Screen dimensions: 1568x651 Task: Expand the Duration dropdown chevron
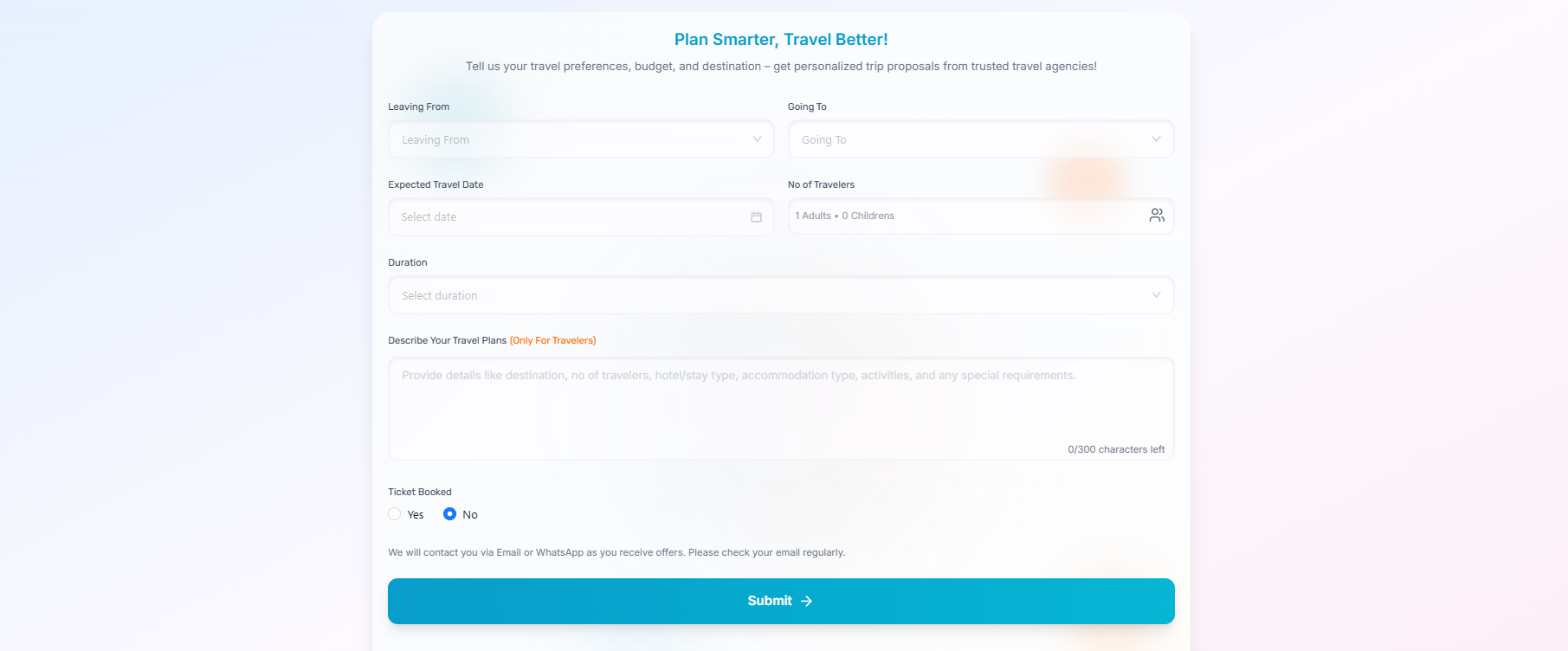(x=1156, y=295)
